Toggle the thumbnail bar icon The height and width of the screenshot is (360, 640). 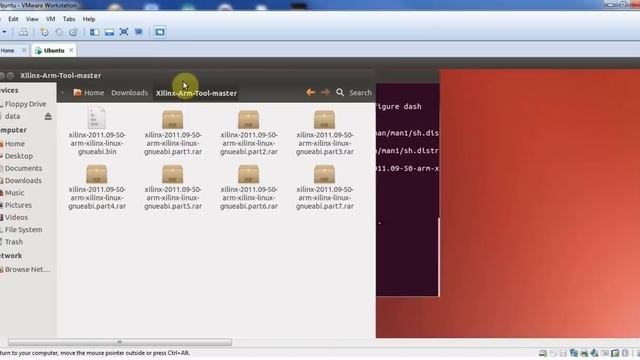pyautogui.click(x=109, y=32)
